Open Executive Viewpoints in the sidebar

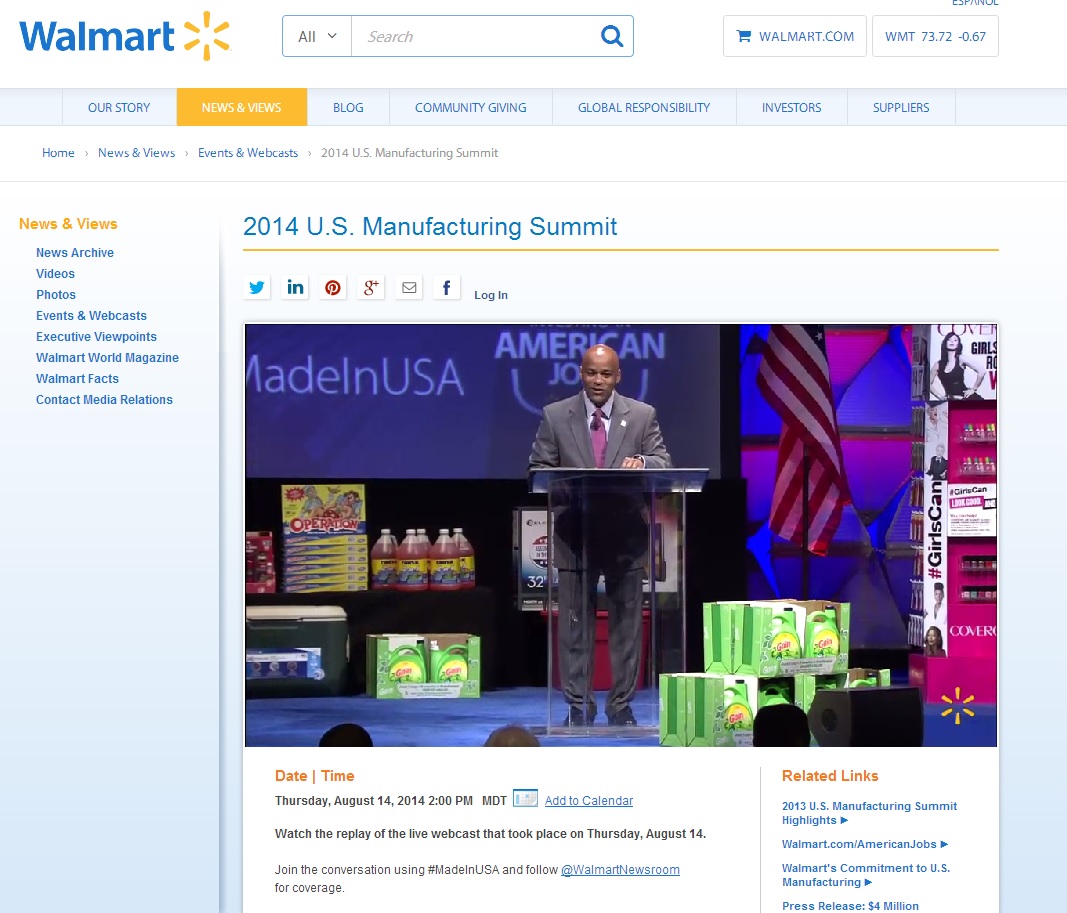pyautogui.click(x=96, y=337)
